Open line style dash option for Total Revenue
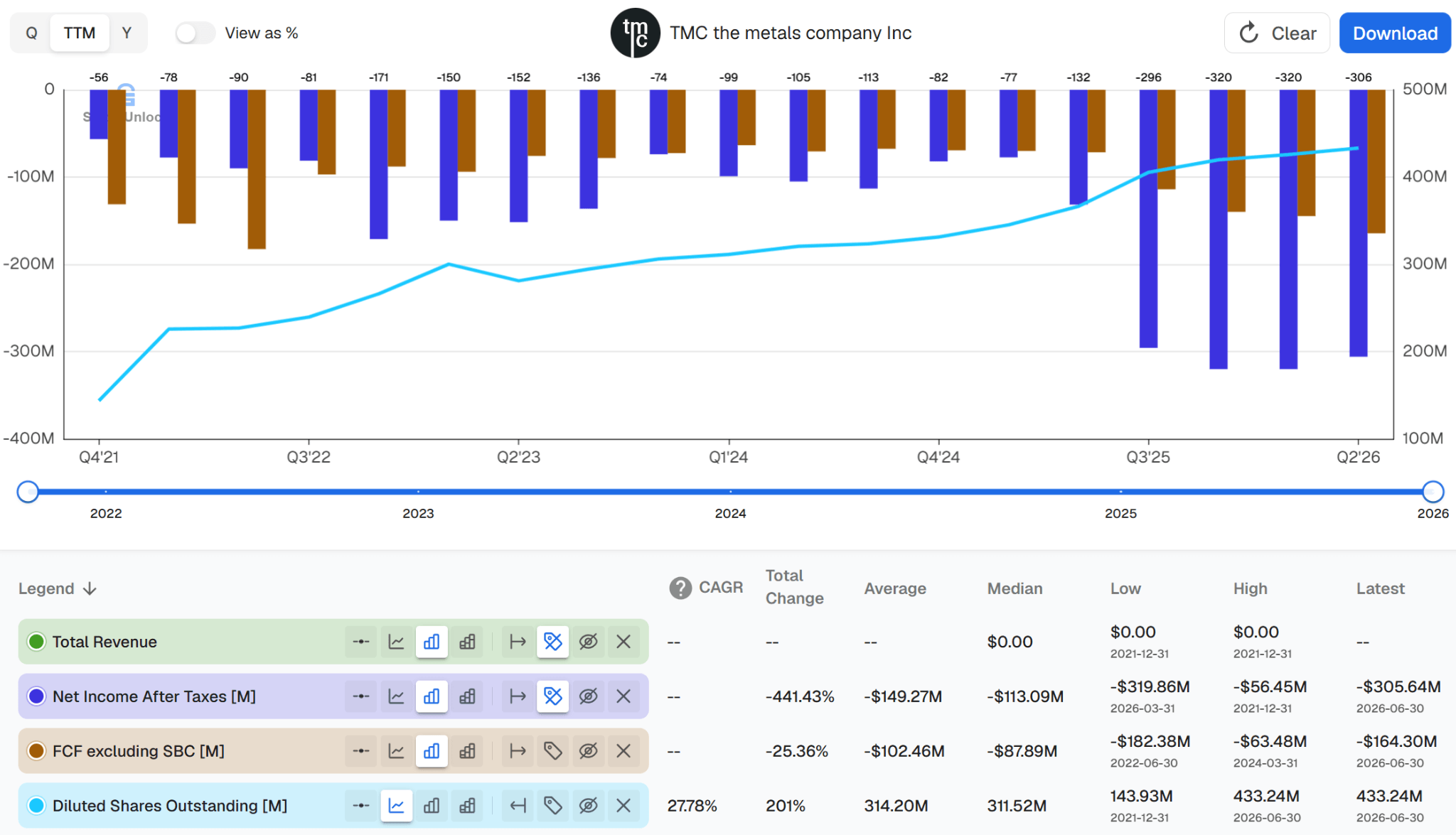This screenshot has height=835, width=1456. click(x=361, y=642)
